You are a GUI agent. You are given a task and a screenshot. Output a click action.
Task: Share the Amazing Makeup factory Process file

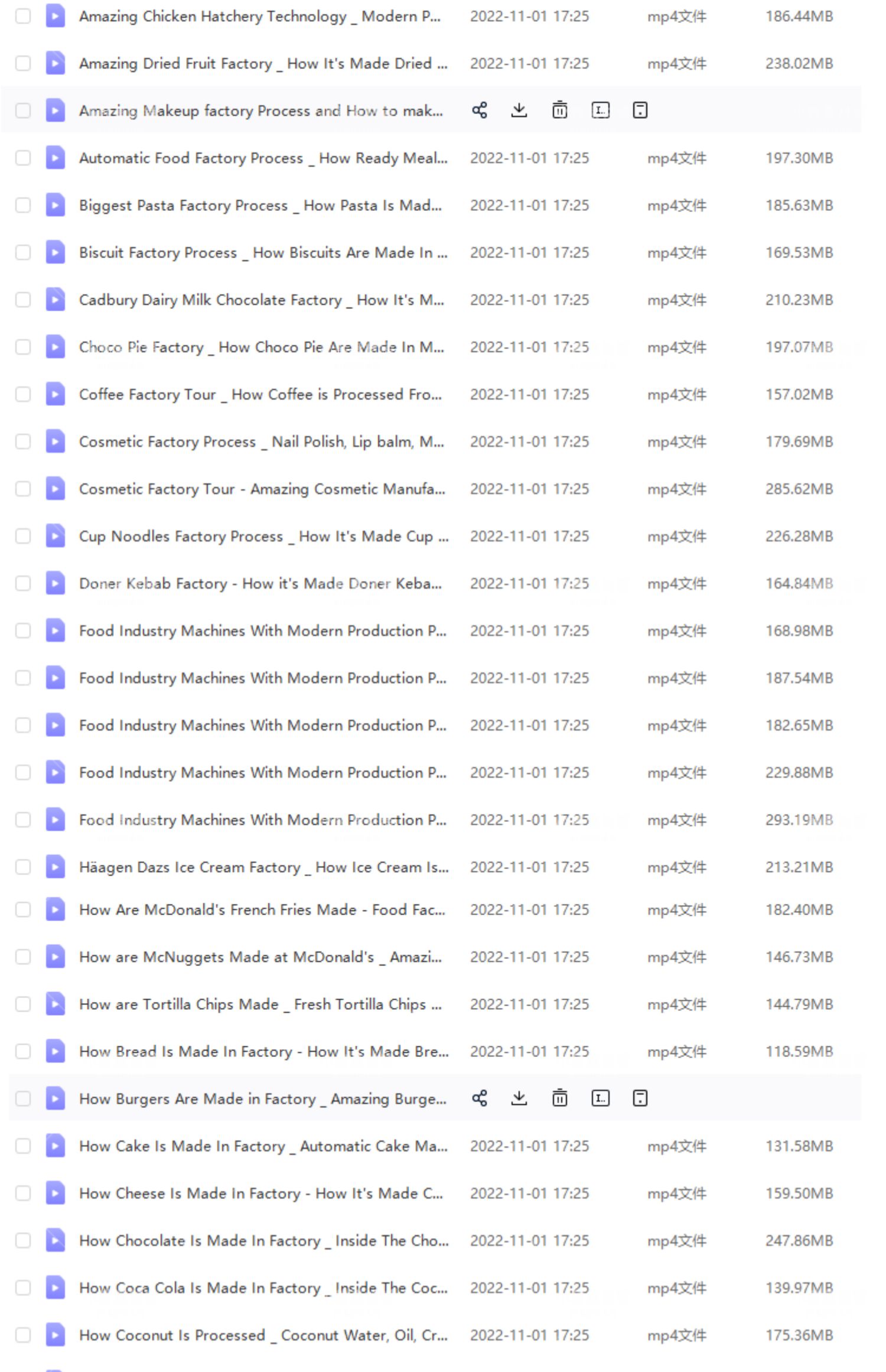pyautogui.click(x=480, y=110)
